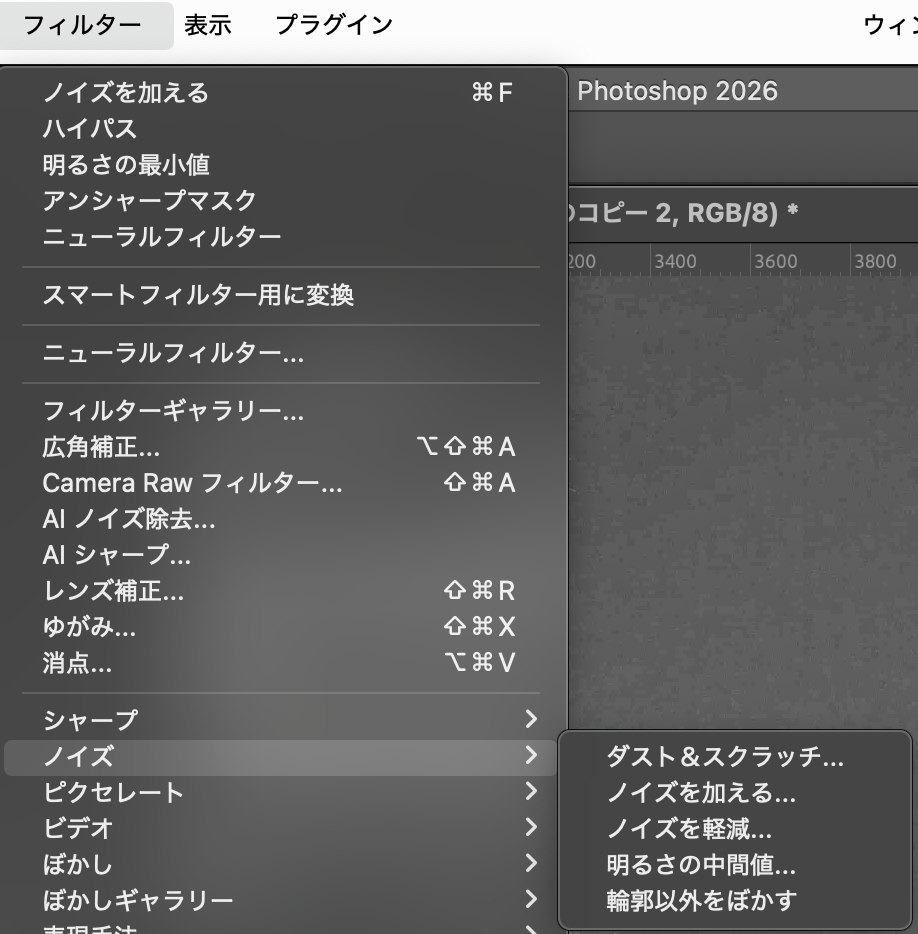Select アンシャープマスク filter
Viewport: 918px width, 934px height.
150,201
